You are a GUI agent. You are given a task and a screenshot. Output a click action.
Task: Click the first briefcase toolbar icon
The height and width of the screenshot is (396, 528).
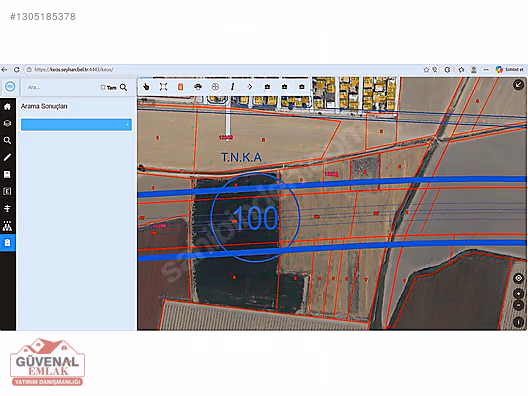[267, 87]
